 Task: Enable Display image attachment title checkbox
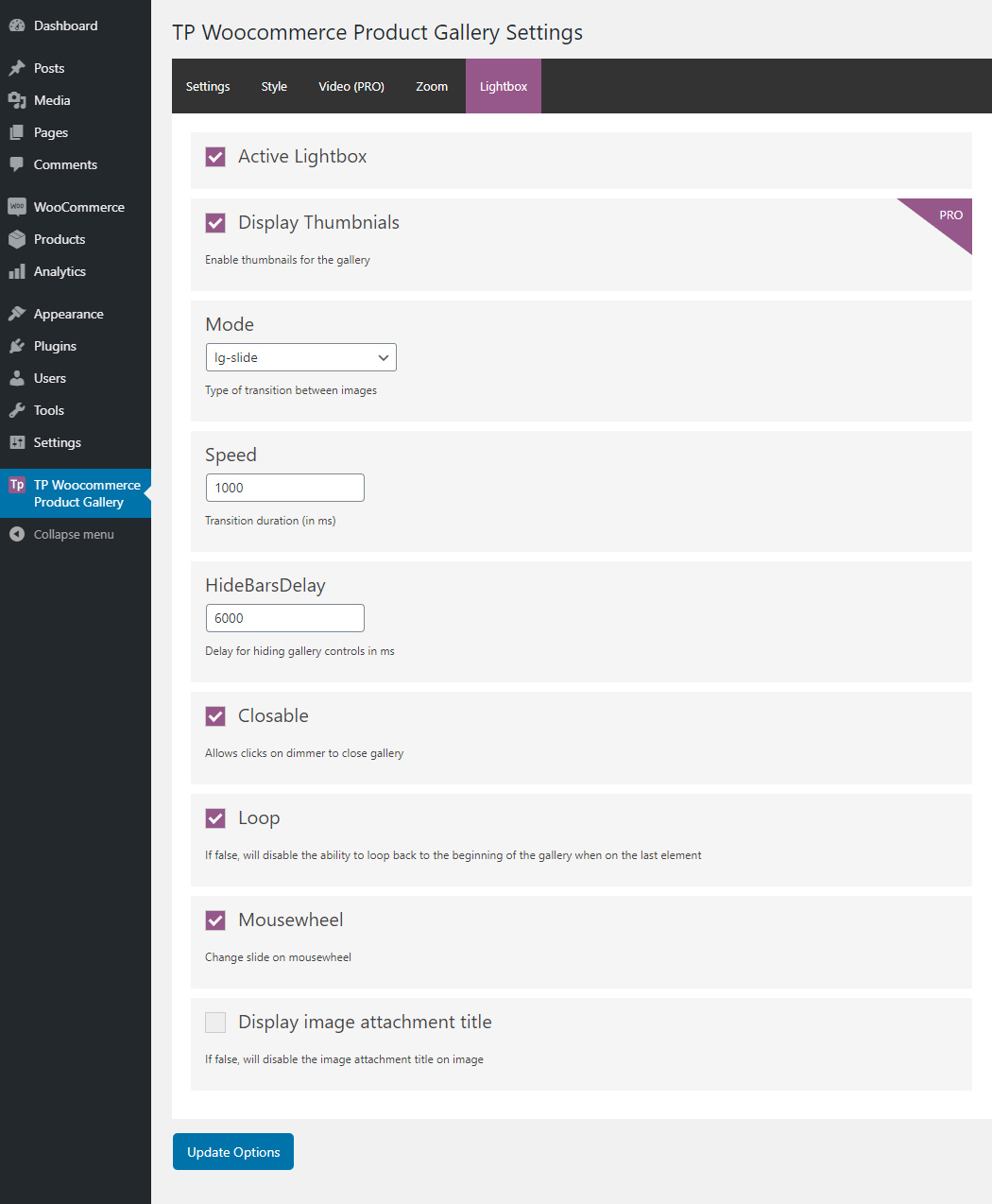pyautogui.click(x=215, y=1023)
